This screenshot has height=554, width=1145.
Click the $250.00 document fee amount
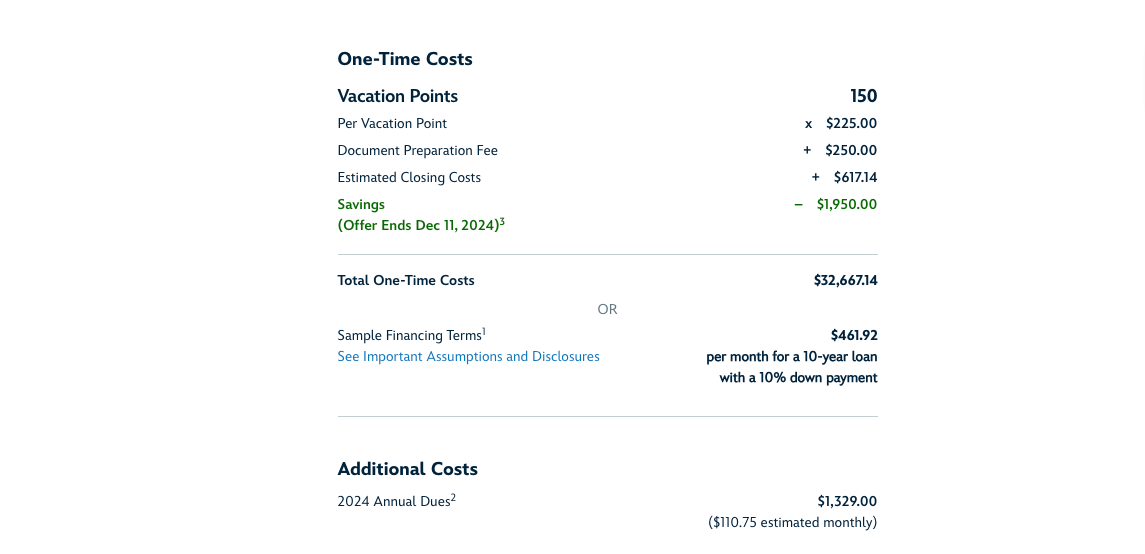pos(851,151)
